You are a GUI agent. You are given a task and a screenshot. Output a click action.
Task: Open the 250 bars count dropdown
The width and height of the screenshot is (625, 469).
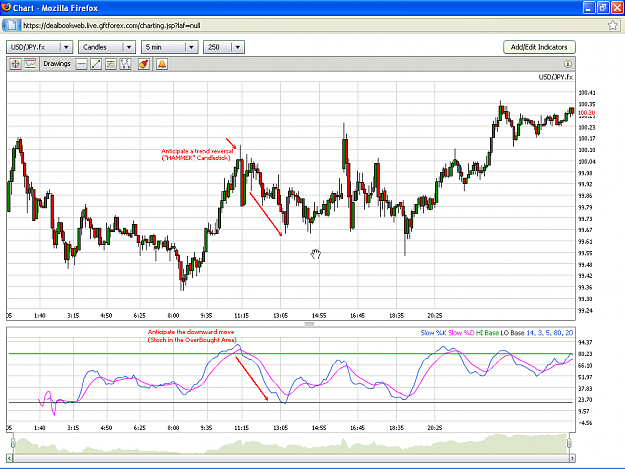224,47
